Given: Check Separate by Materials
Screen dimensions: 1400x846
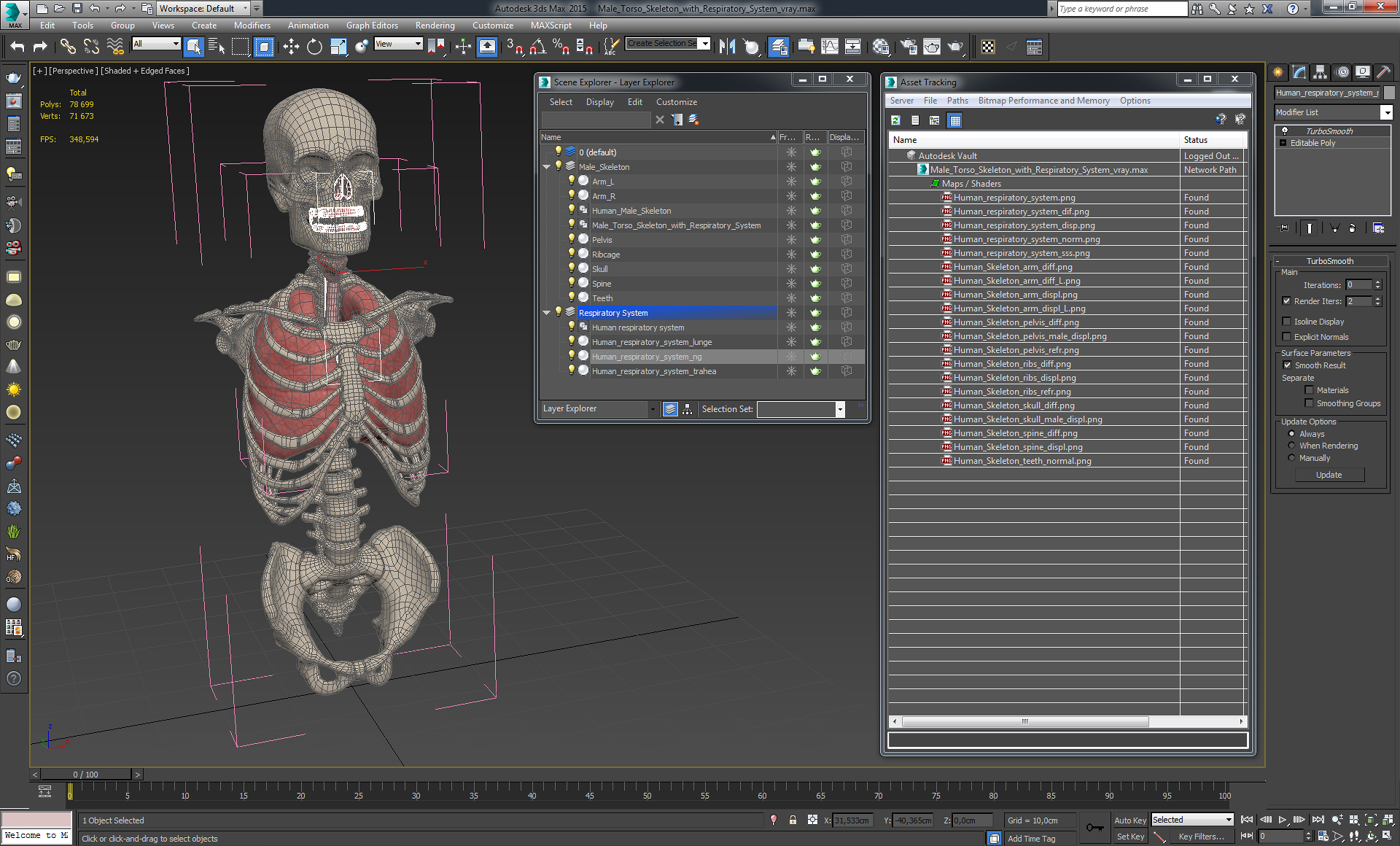Looking at the screenshot, I should click(1310, 390).
